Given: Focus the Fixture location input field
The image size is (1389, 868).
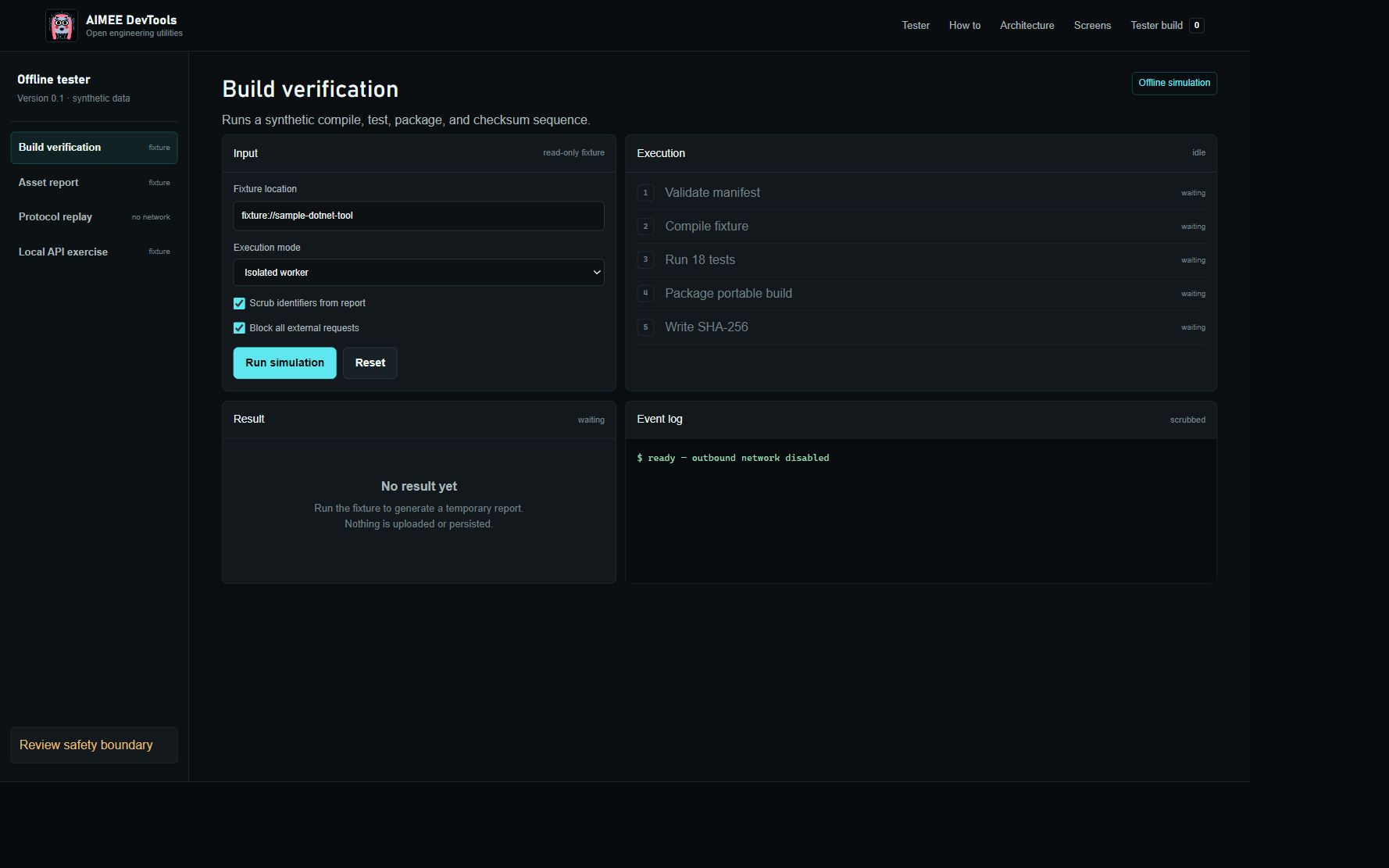Looking at the screenshot, I should point(419,216).
